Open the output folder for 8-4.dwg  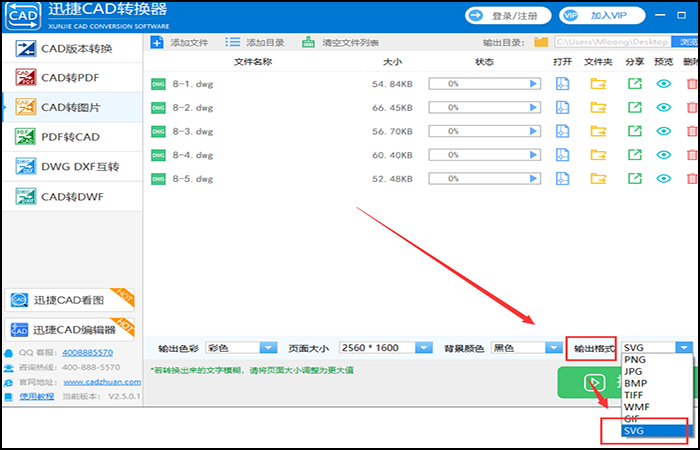pos(598,155)
